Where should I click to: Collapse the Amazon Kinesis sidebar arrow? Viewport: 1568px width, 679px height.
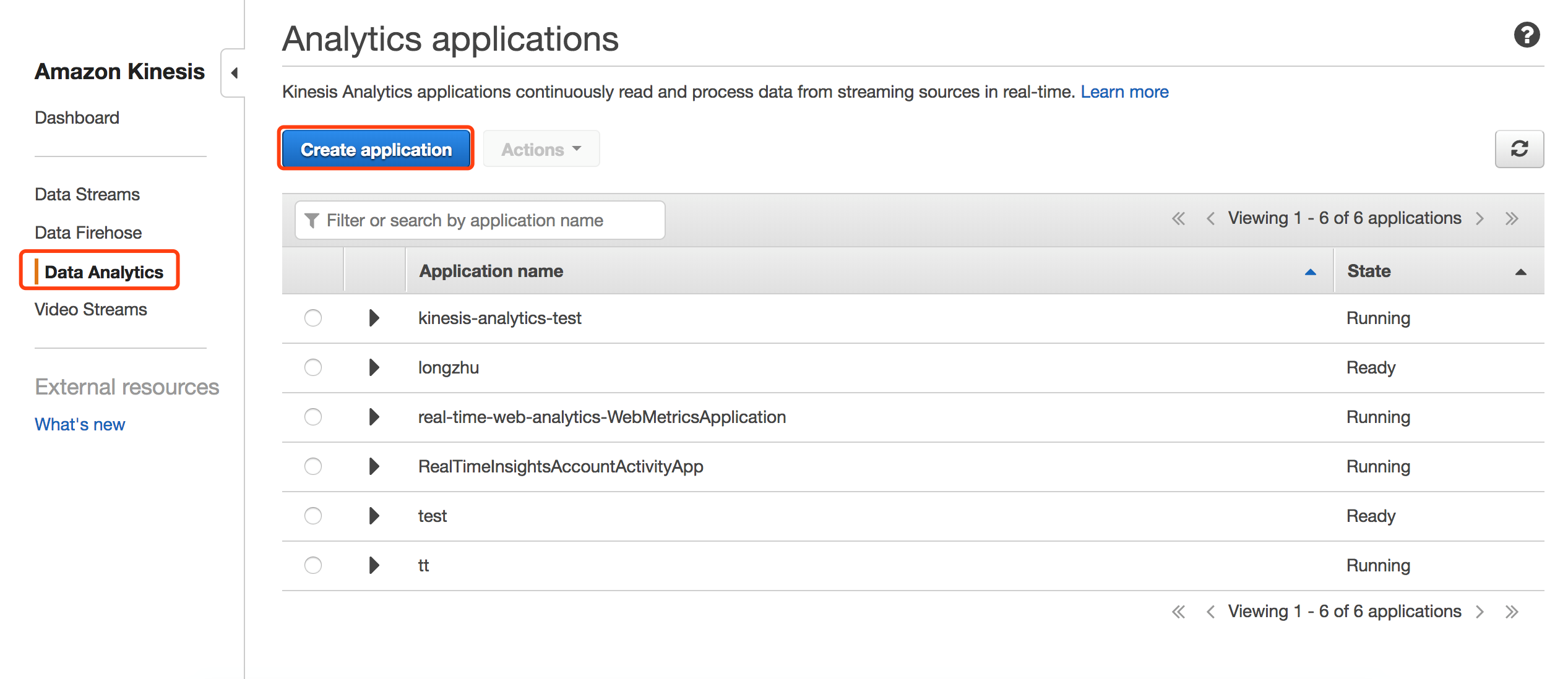234,73
